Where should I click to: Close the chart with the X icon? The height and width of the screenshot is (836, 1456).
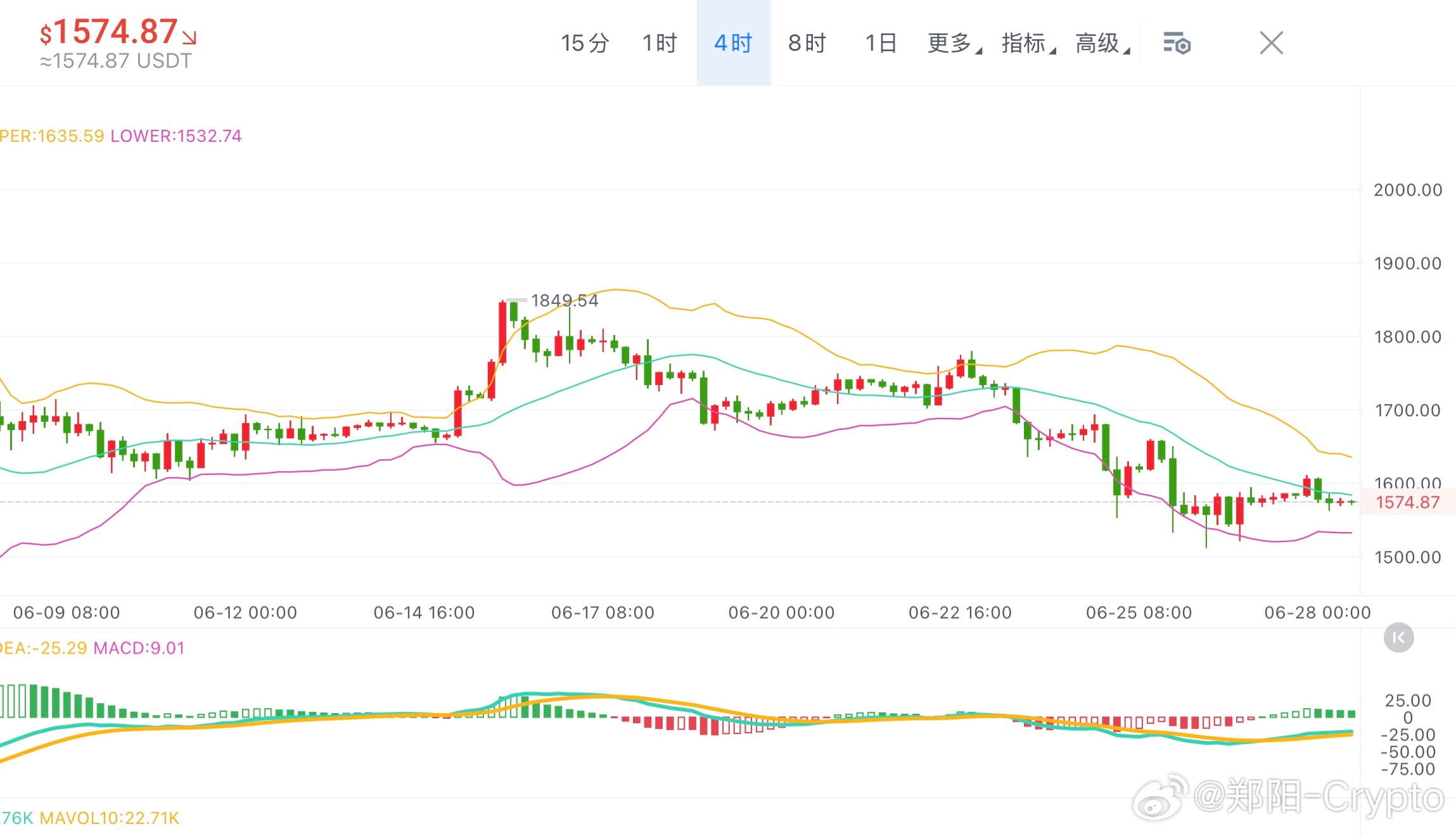[1271, 43]
